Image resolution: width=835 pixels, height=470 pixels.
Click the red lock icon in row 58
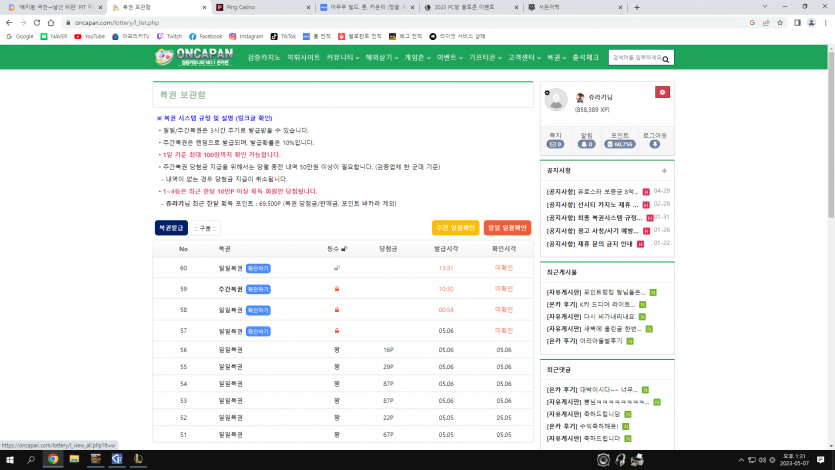click(x=337, y=310)
